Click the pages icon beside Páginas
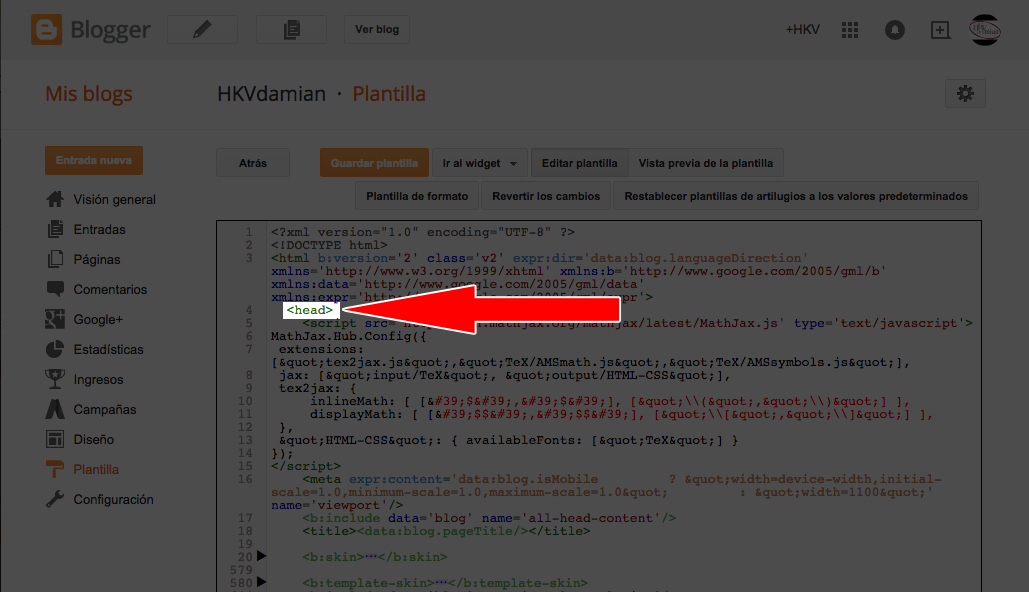 (55, 259)
